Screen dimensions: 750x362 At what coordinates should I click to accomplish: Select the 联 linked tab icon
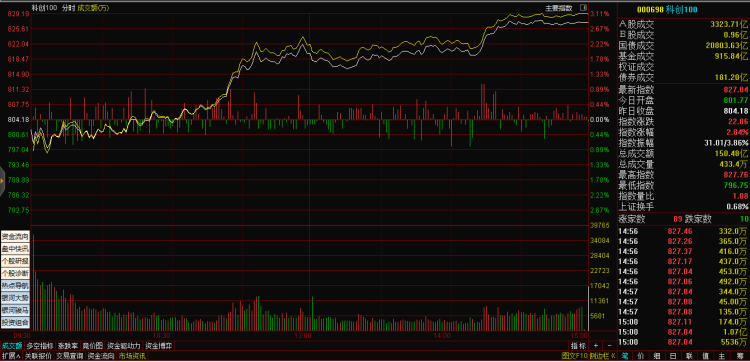(689, 356)
